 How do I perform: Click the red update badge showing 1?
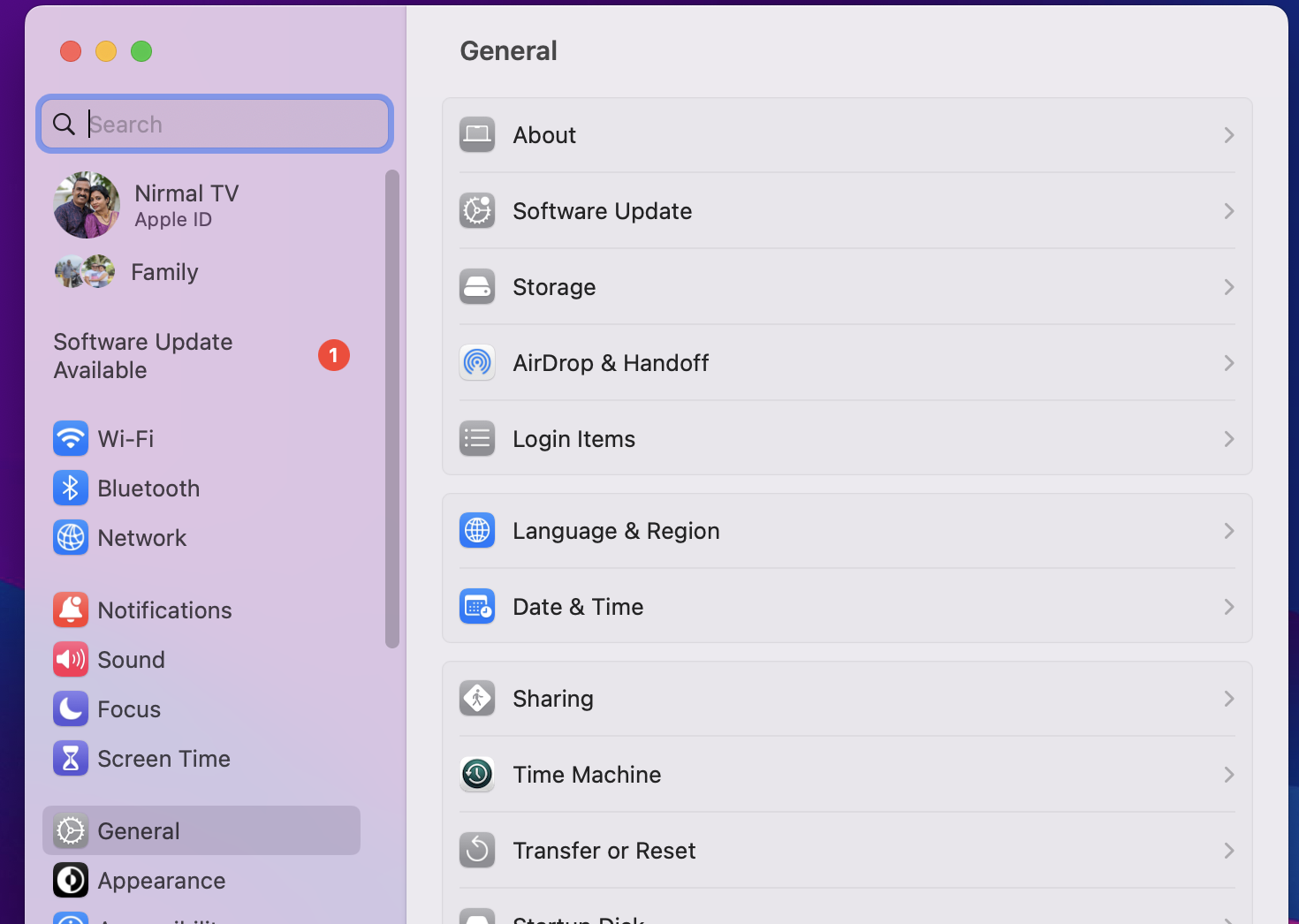click(x=334, y=355)
